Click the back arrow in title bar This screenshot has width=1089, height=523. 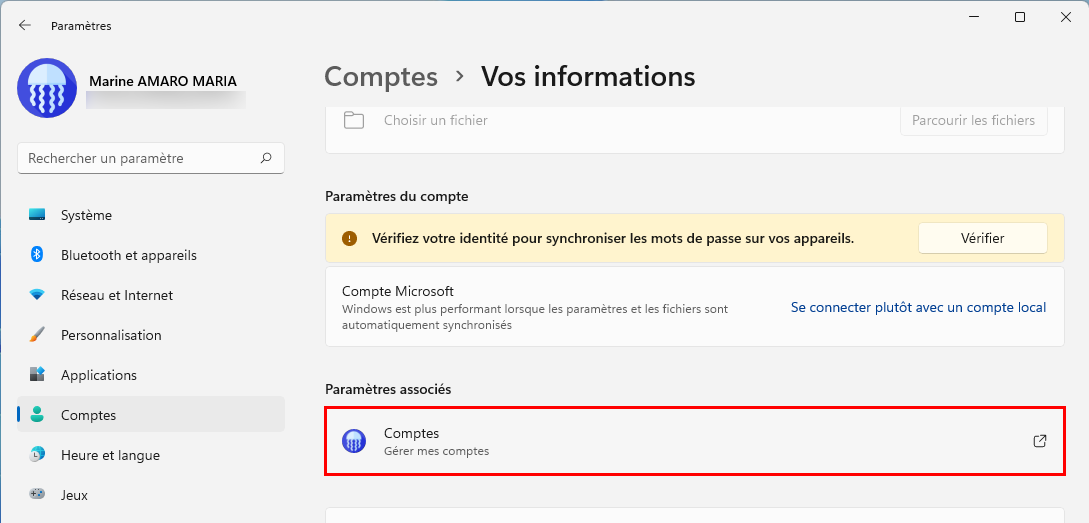25,25
